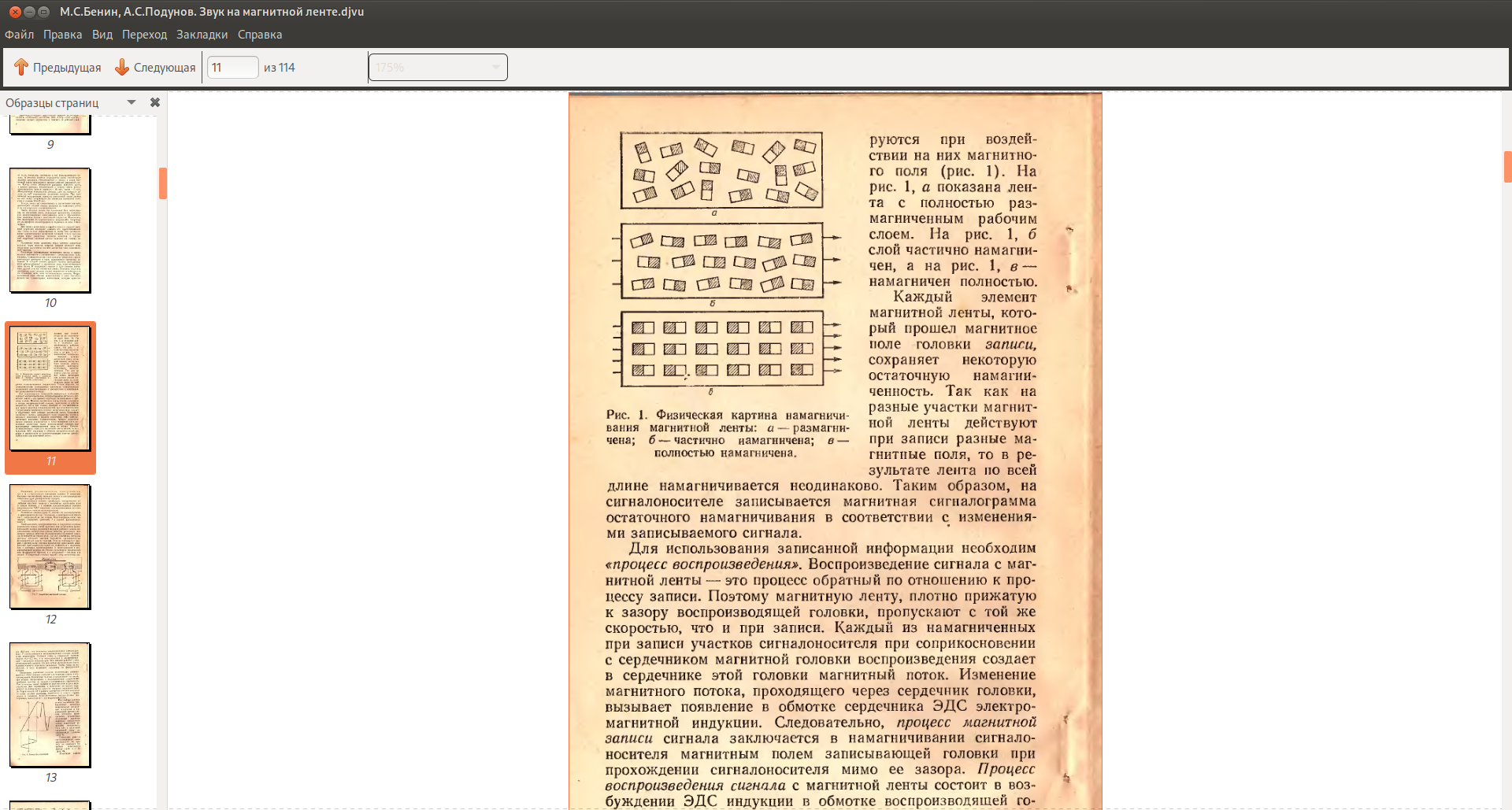Open the Вид menu

tap(102, 35)
